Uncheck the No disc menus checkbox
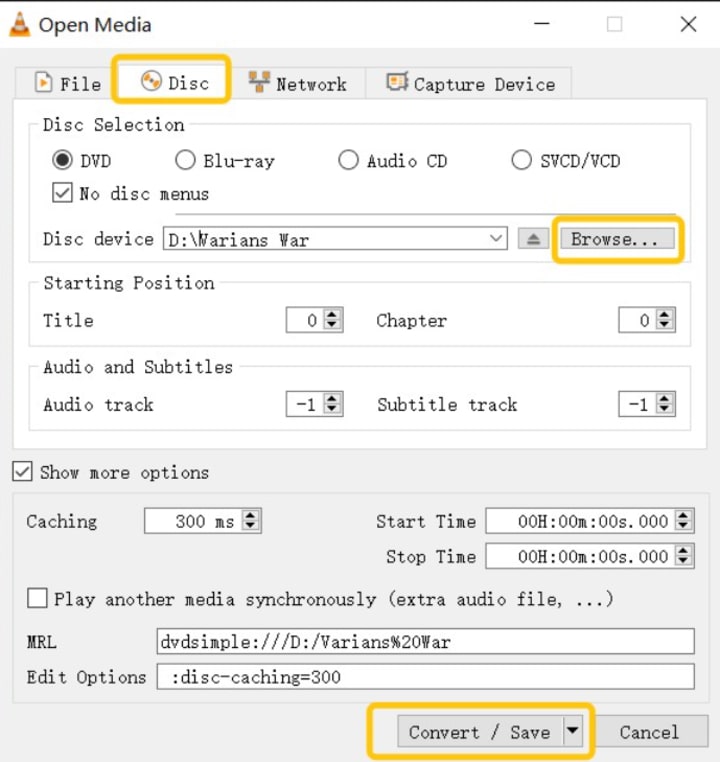720x762 pixels. (62, 193)
